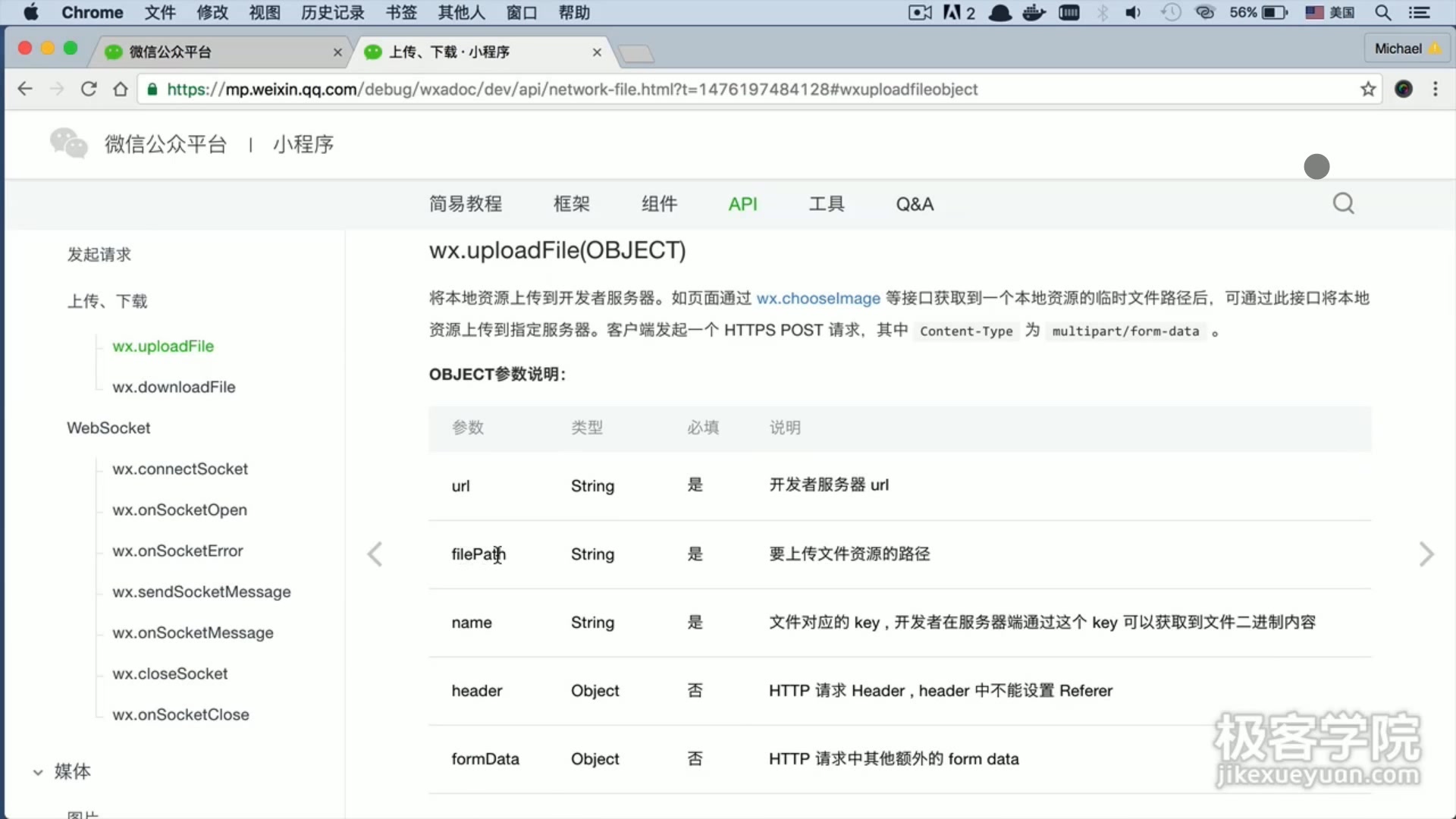This screenshot has width=1456, height=819.
Task: Click the battery status icon
Action: [x=1275, y=12]
